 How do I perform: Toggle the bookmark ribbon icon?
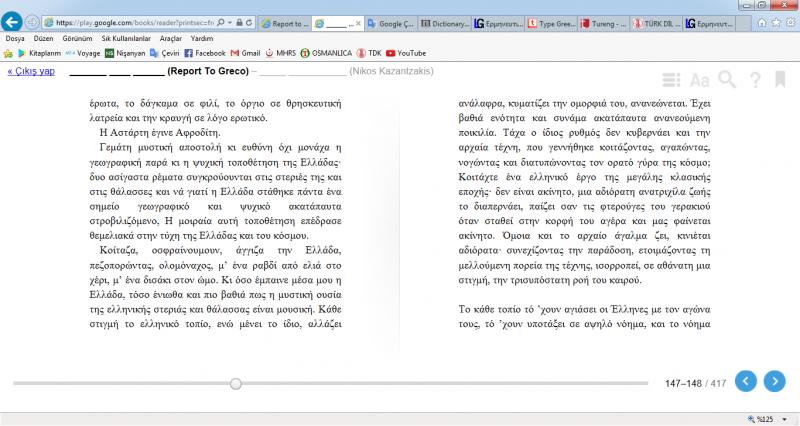coord(780,80)
